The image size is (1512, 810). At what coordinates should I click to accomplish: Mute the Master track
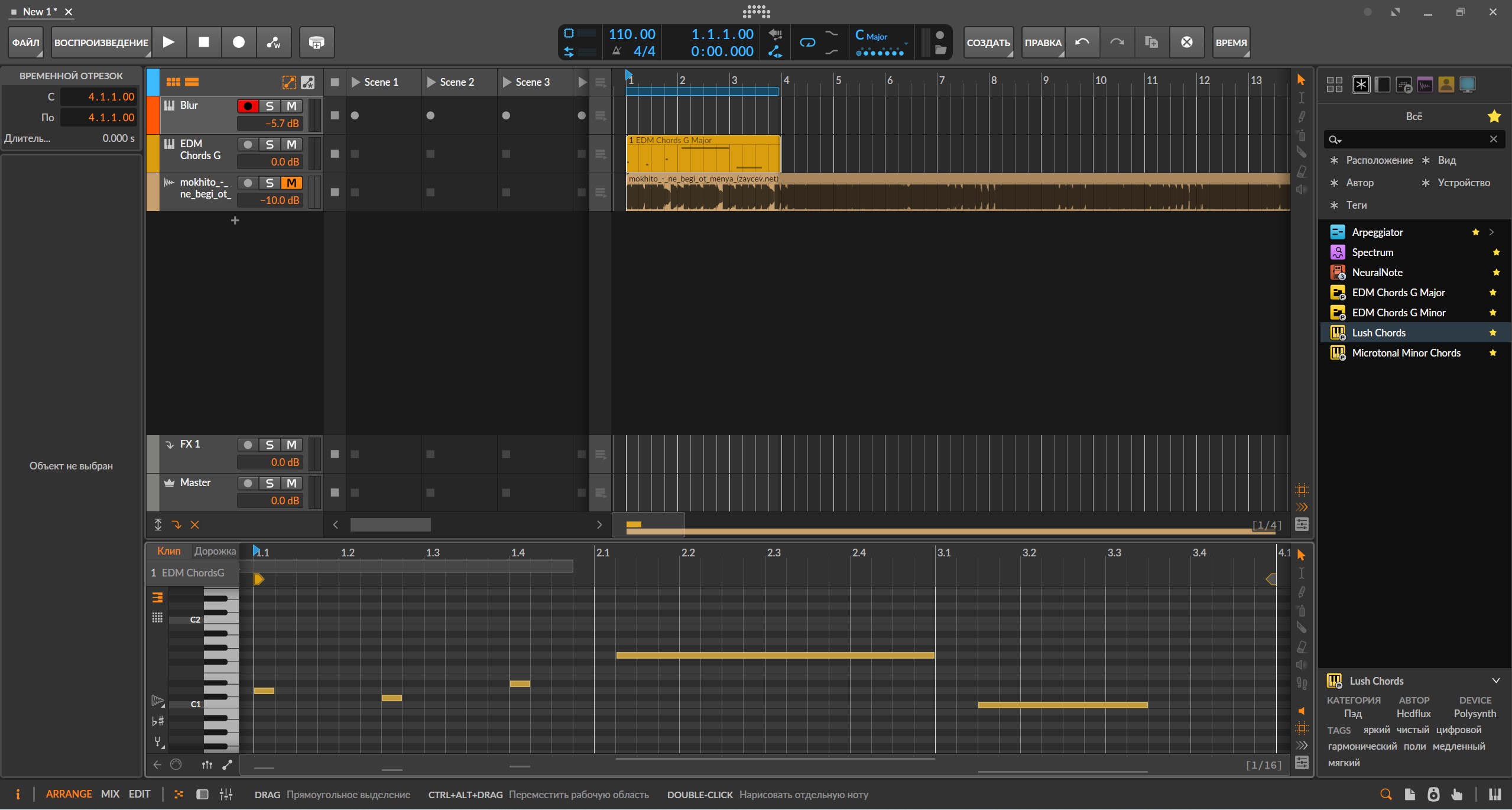[x=291, y=483]
